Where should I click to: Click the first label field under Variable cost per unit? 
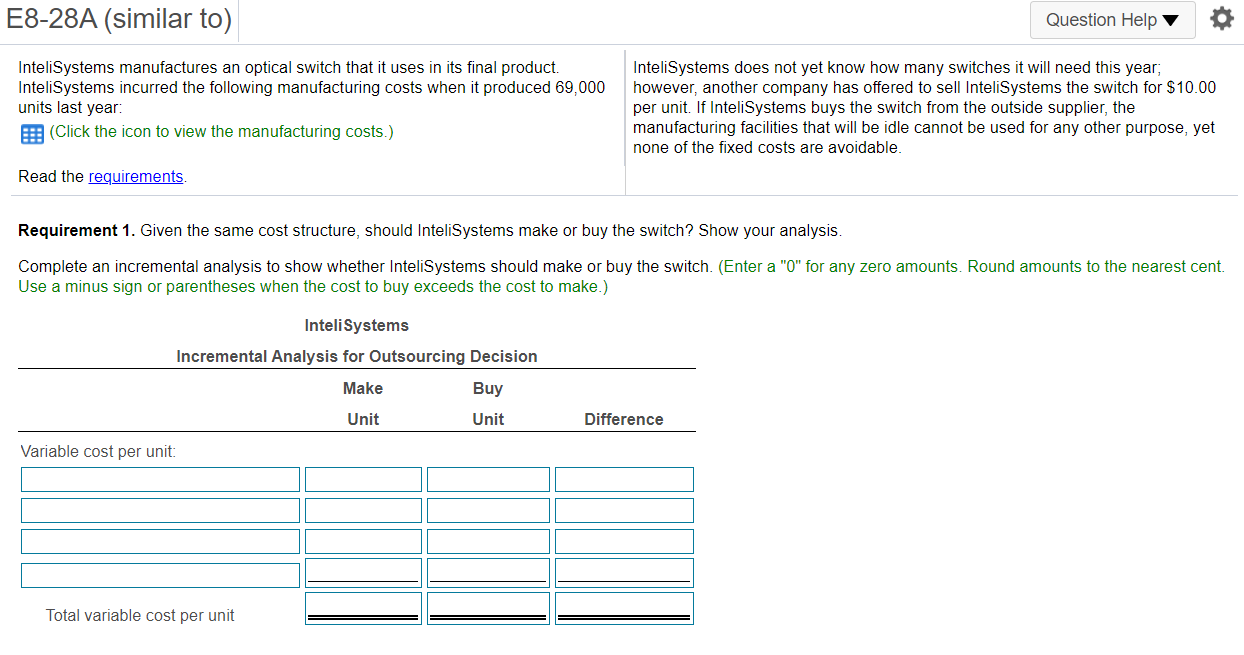160,479
